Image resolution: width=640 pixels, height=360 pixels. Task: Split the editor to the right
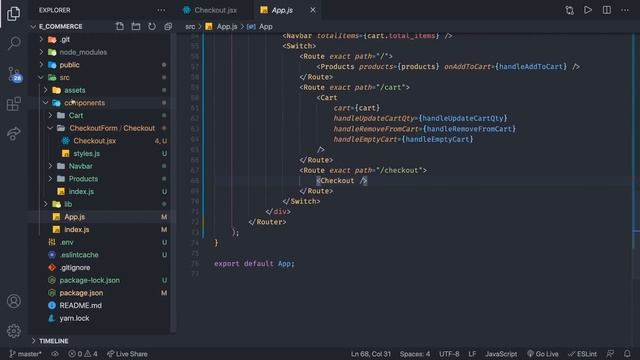607,10
